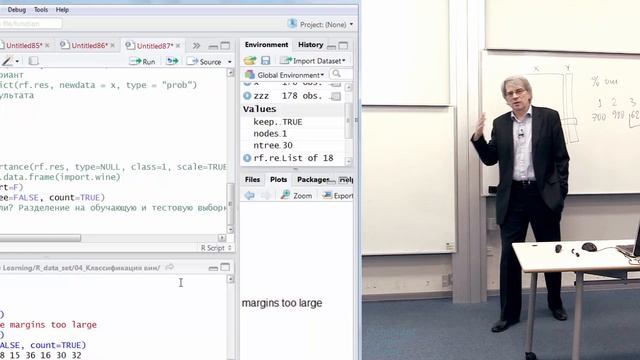This screenshot has height=360, width=640.
Task: Click the console working directory path
Action: 81,268
